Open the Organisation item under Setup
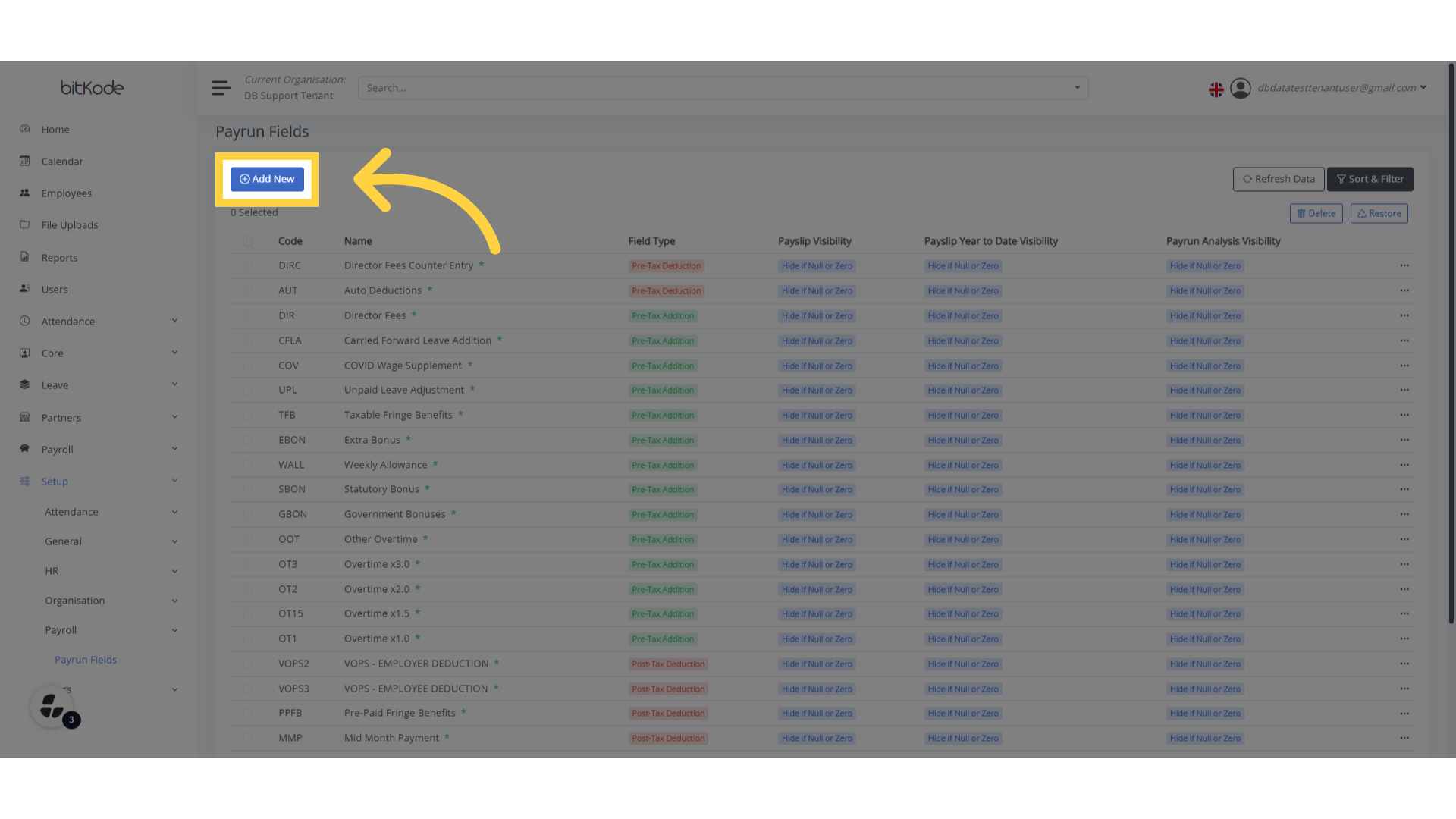This screenshot has height=819, width=1456. (74, 600)
